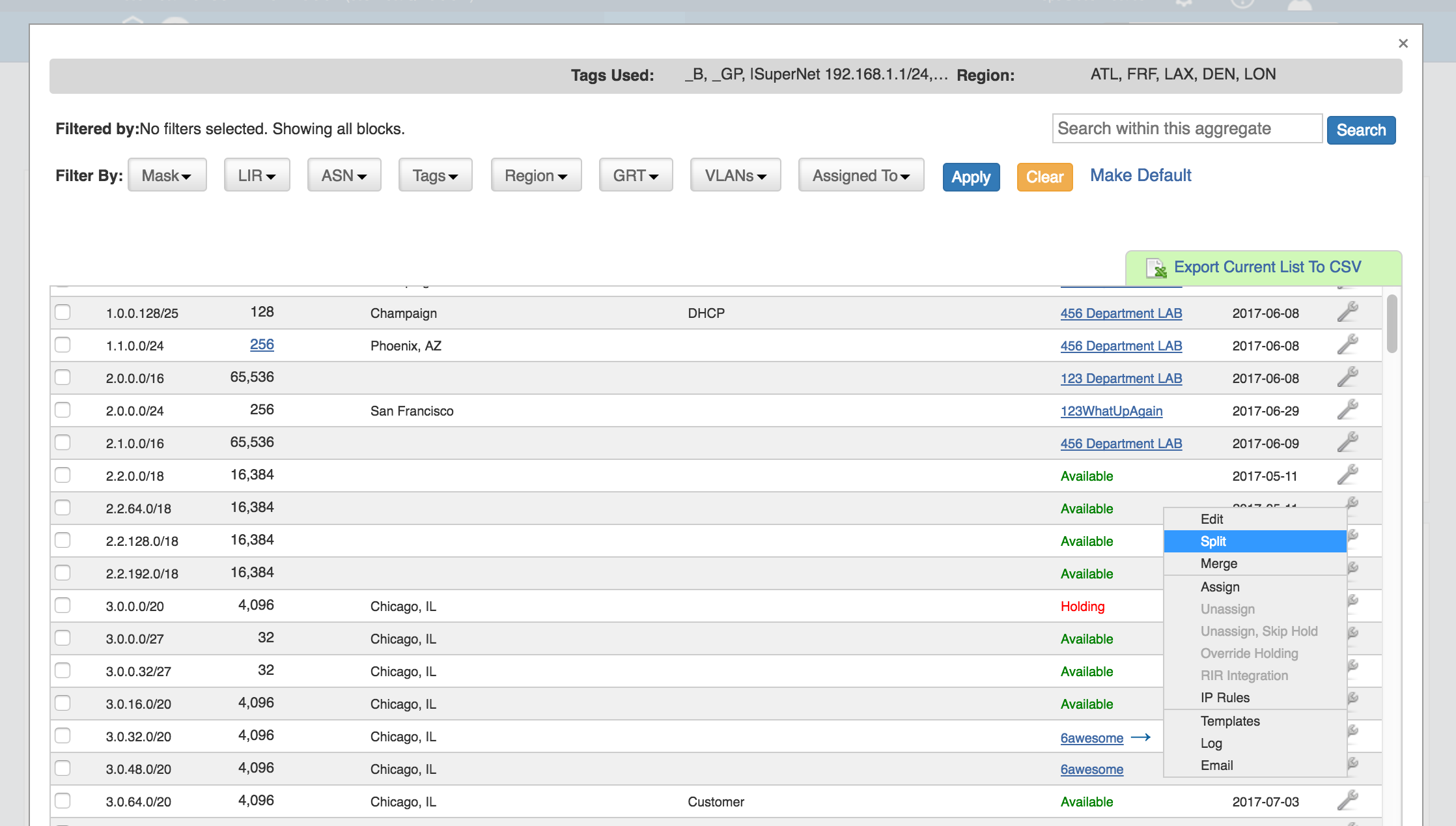
Task: Tick the 3.0.0.0/20 row checkbox
Action: click(x=63, y=605)
